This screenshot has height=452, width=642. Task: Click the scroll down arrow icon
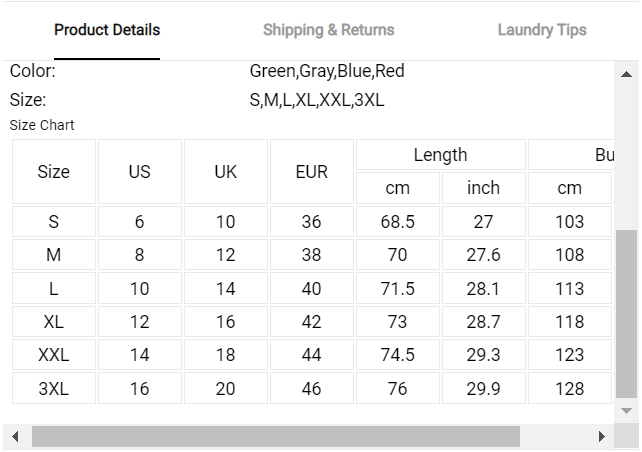click(x=626, y=411)
